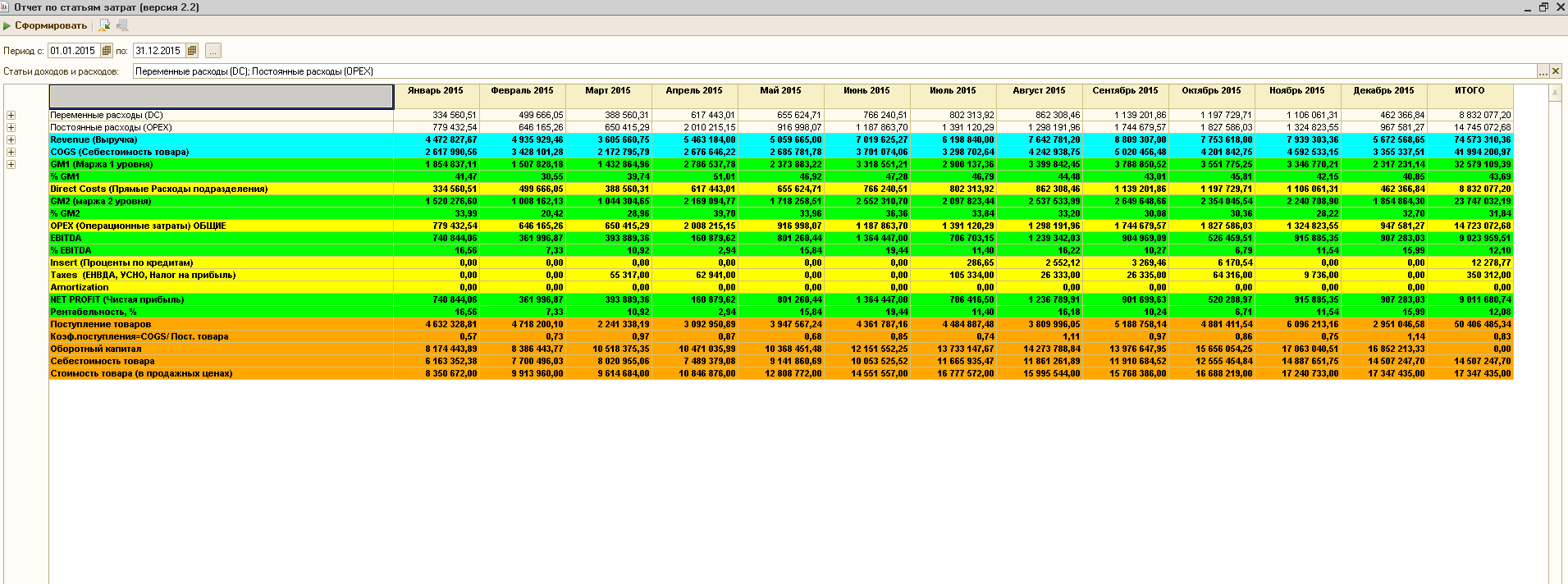Open selection list for Статьи доходов и расходов
The width and height of the screenshot is (1568, 584).
(x=1543, y=71)
